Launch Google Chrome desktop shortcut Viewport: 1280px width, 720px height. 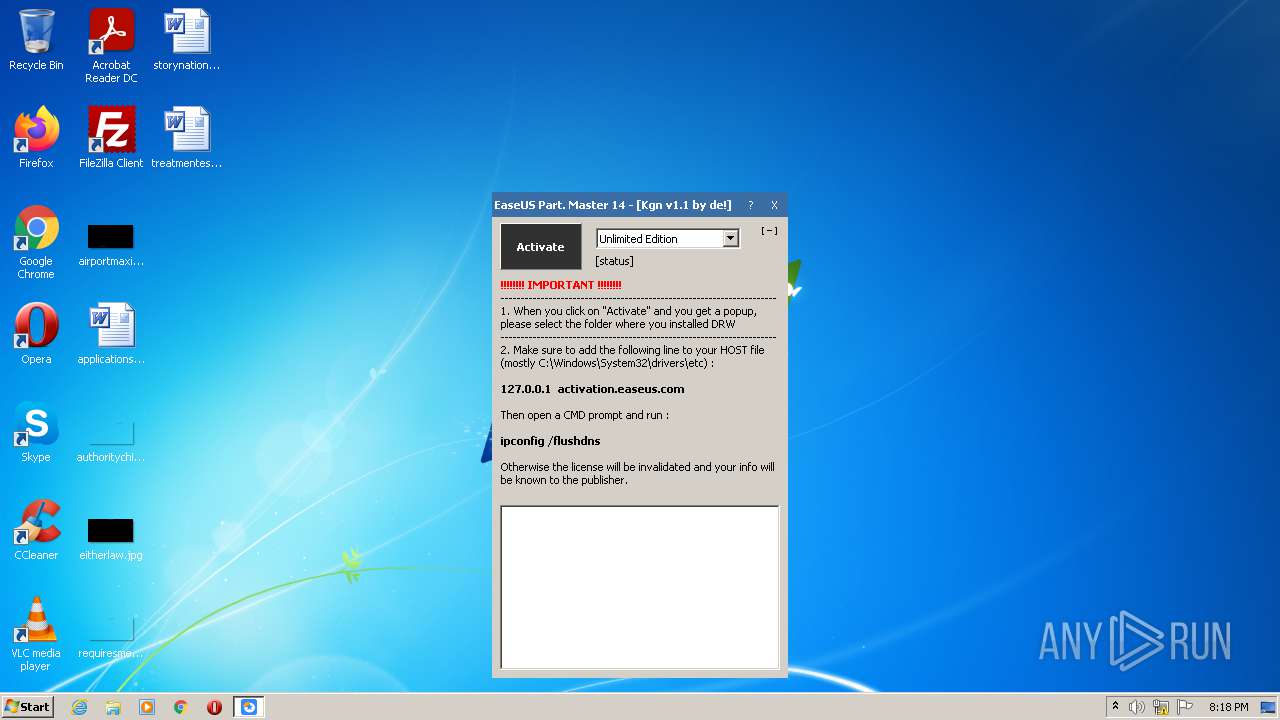click(36, 243)
